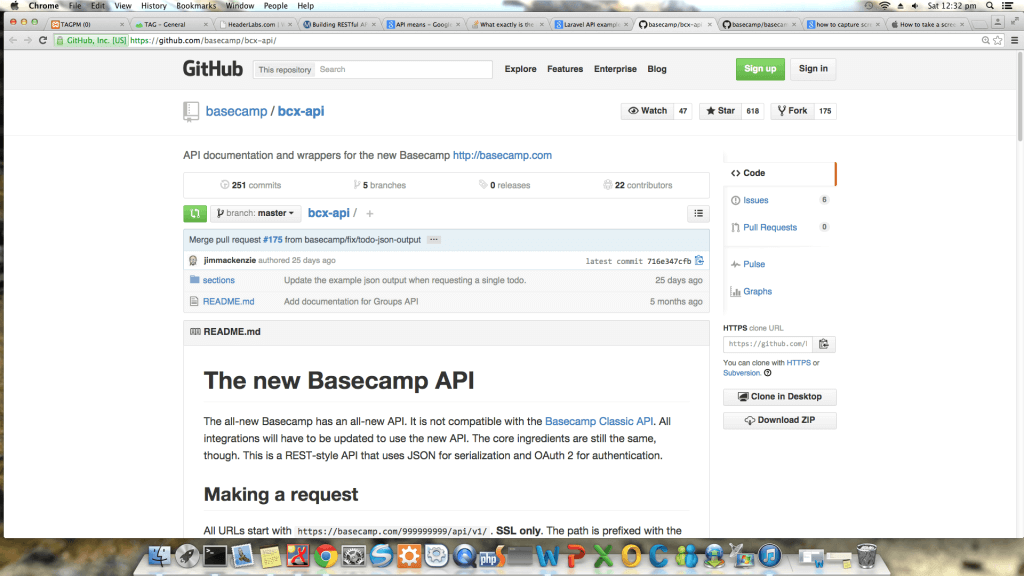Open Finder from the Dock
The width and height of the screenshot is (1024, 576).
pos(159,556)
